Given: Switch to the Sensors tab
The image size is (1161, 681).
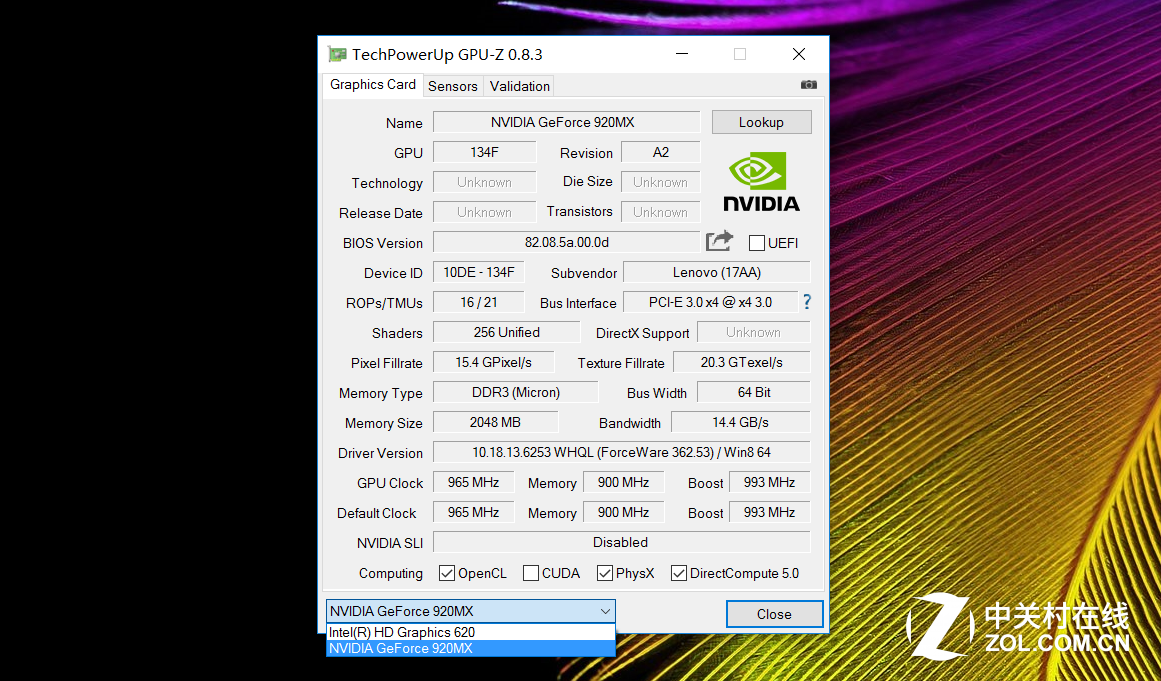Looking at the screenshot, I should click(x=453, y=86).
